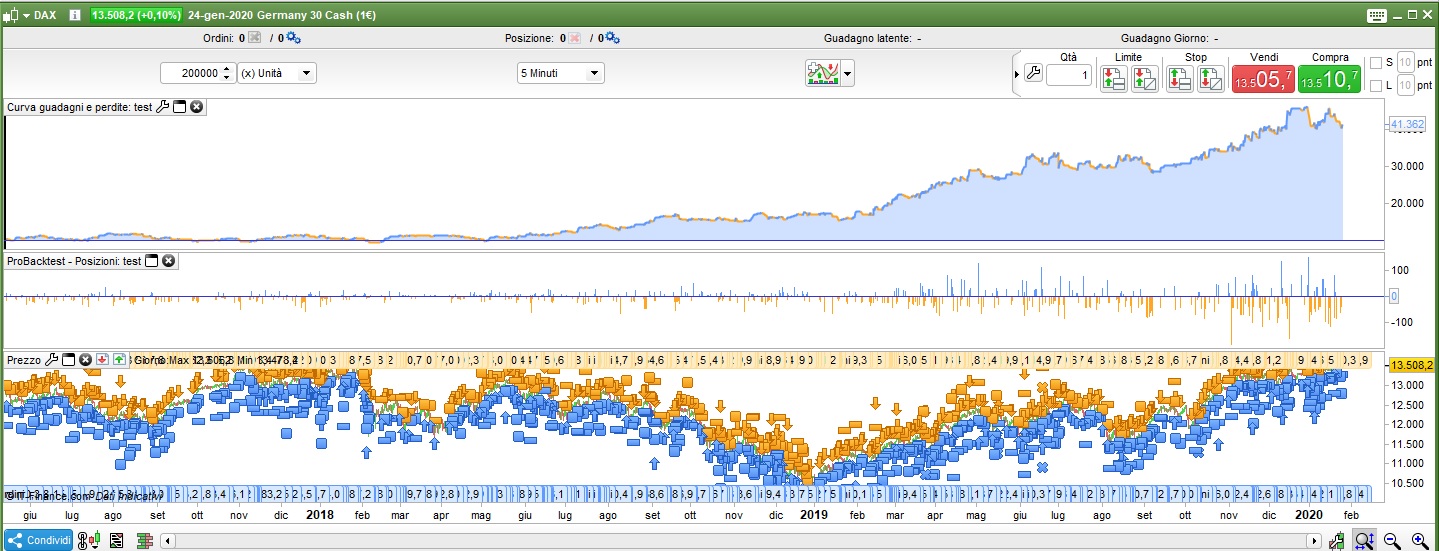This screenshot has width=1439, height=551.
Task: Click the 2019 year label on time axis
Action: (813, 515)
